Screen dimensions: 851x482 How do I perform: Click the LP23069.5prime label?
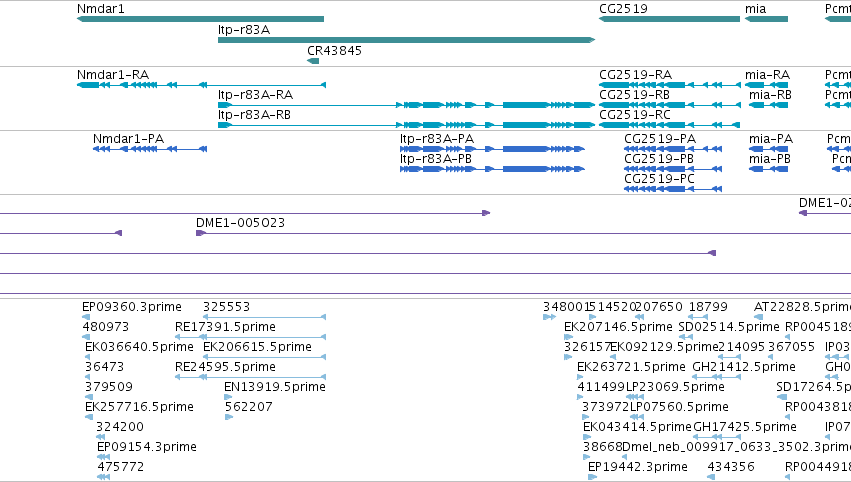675,387
